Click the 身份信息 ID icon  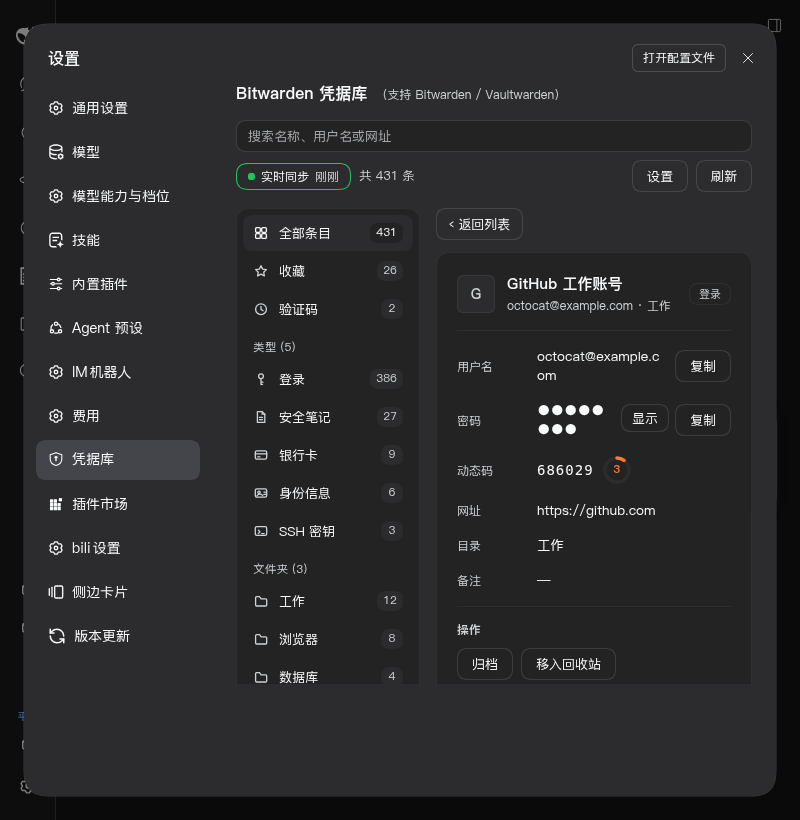[x=260, y=493]
